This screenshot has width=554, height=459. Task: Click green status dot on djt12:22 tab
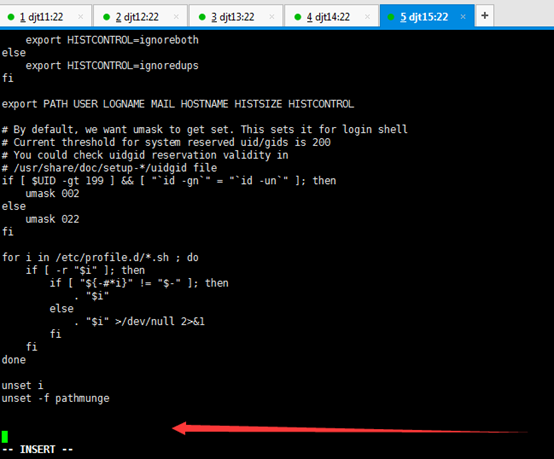106,17
